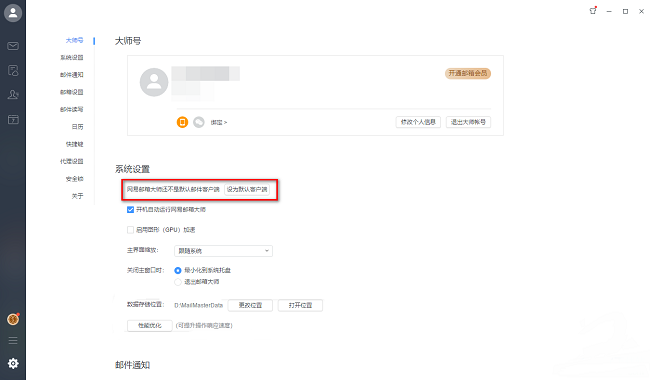Click the 修改个人信息 button
The height and width of the screenshot is (380, 650).
pyautogui.click(x=418, y=122)
